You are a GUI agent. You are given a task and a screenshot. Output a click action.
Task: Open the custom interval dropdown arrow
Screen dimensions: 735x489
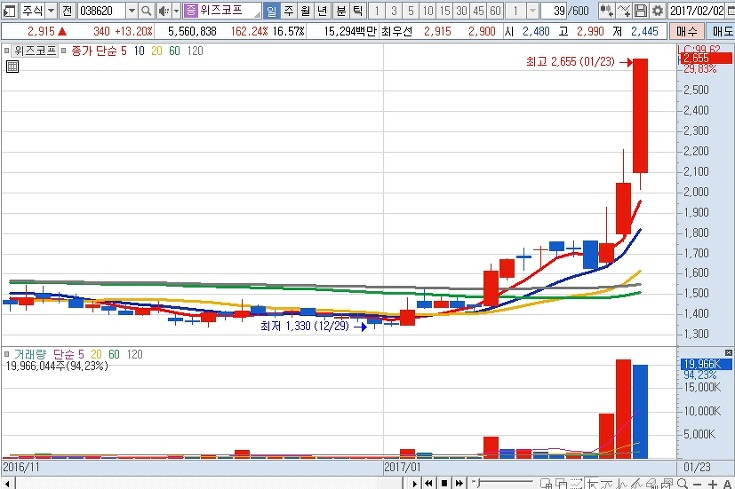(x=532, y=10)
